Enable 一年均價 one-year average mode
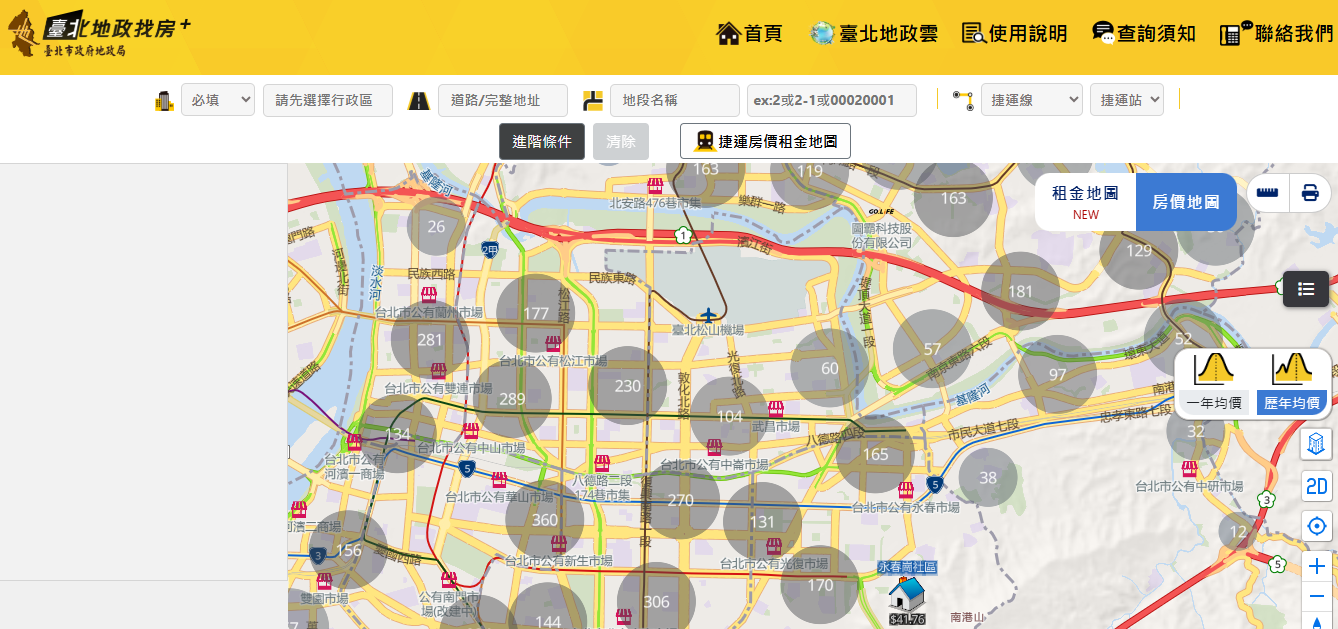The height and width of the screenshot is (629, 1338). (x=1214, y=402)
